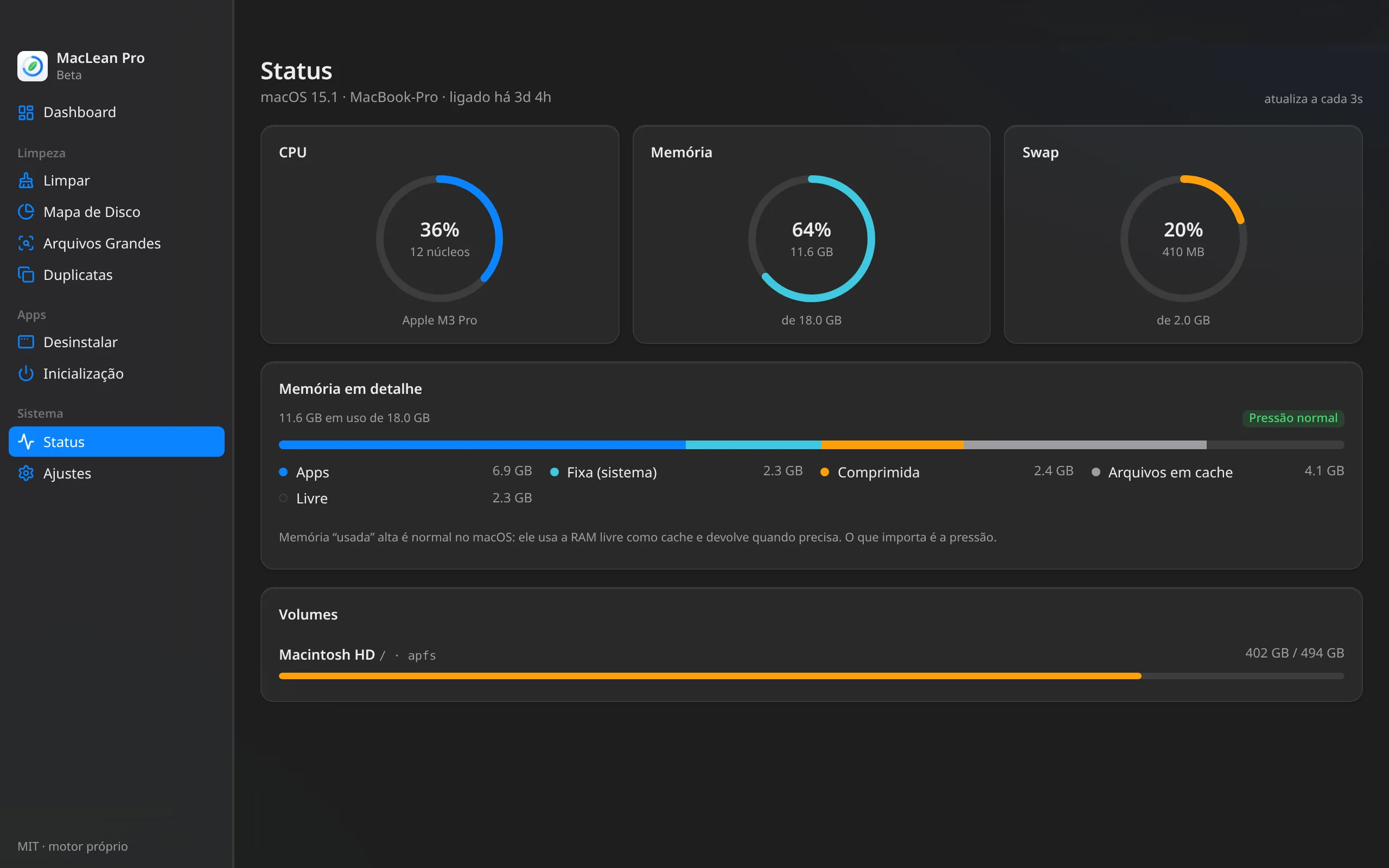Click the Duplicatas copy icon
Screen dimensions: 1389x868
26,275
